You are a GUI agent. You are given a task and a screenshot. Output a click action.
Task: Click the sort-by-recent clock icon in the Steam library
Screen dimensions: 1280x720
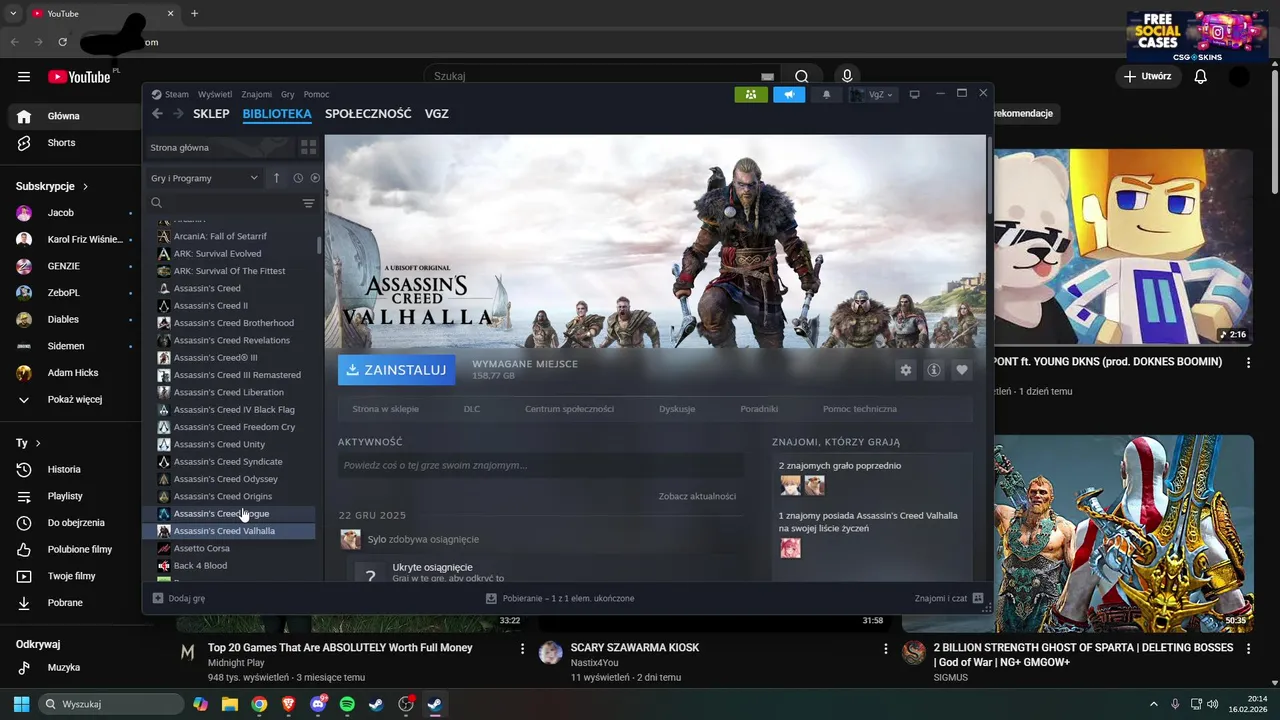pos(298,178)
